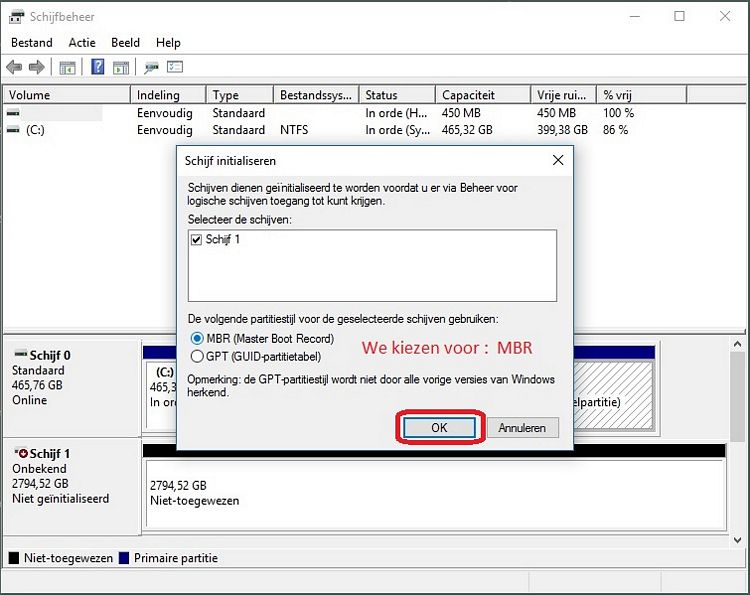Select the unnamed 450 MB volume drive icon
Viewport: 750px width, 595px height.
(13, 113)
